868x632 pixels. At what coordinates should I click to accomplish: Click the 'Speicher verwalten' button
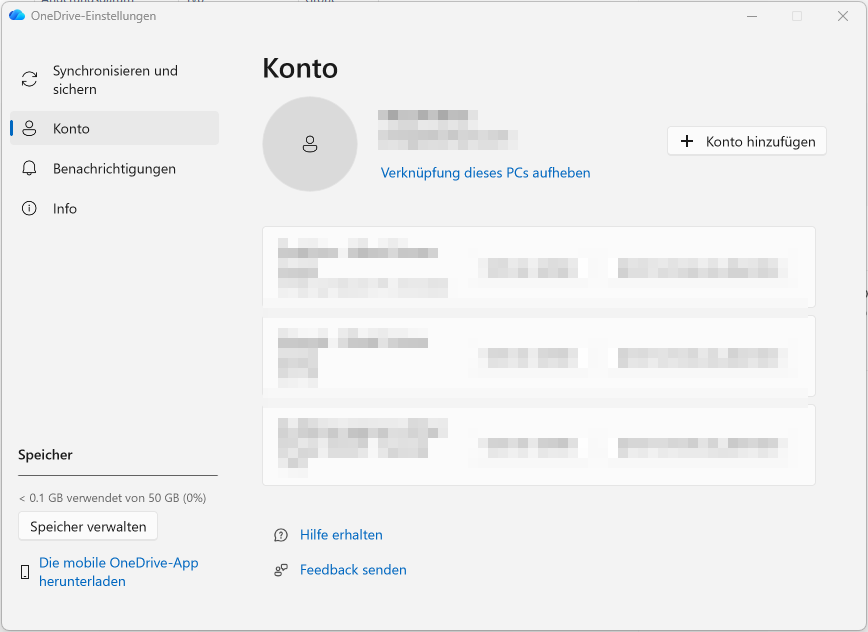(88, 527)
